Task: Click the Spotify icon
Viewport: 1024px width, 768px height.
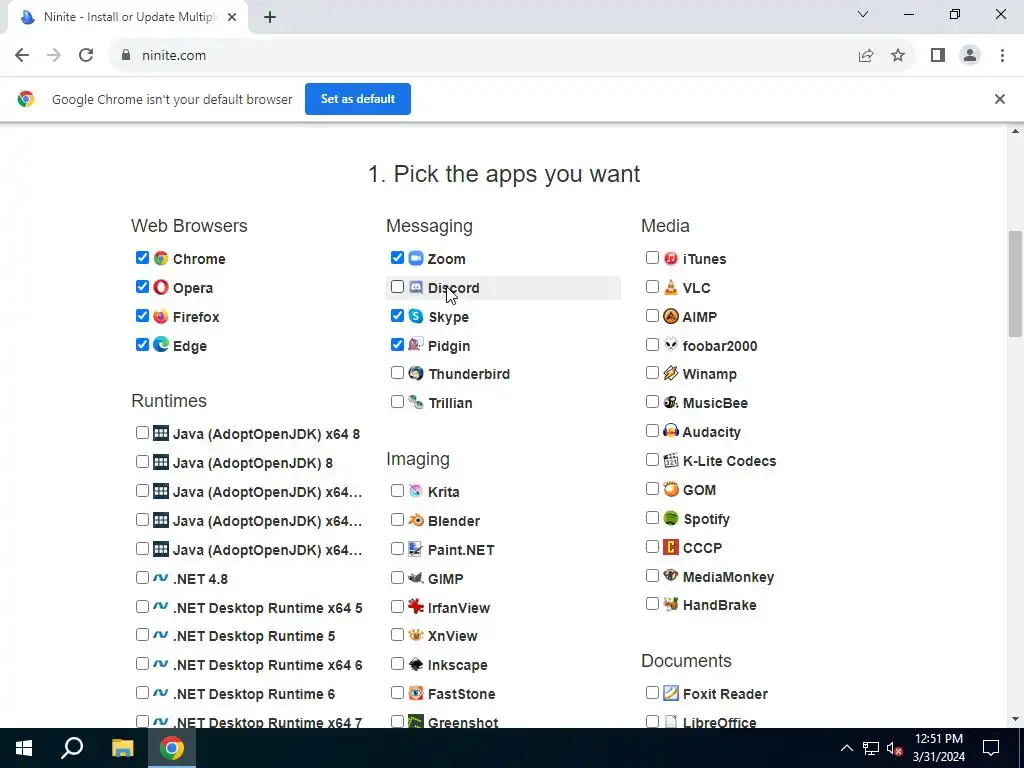Action: pyautogui.click(x=671, y=519)
